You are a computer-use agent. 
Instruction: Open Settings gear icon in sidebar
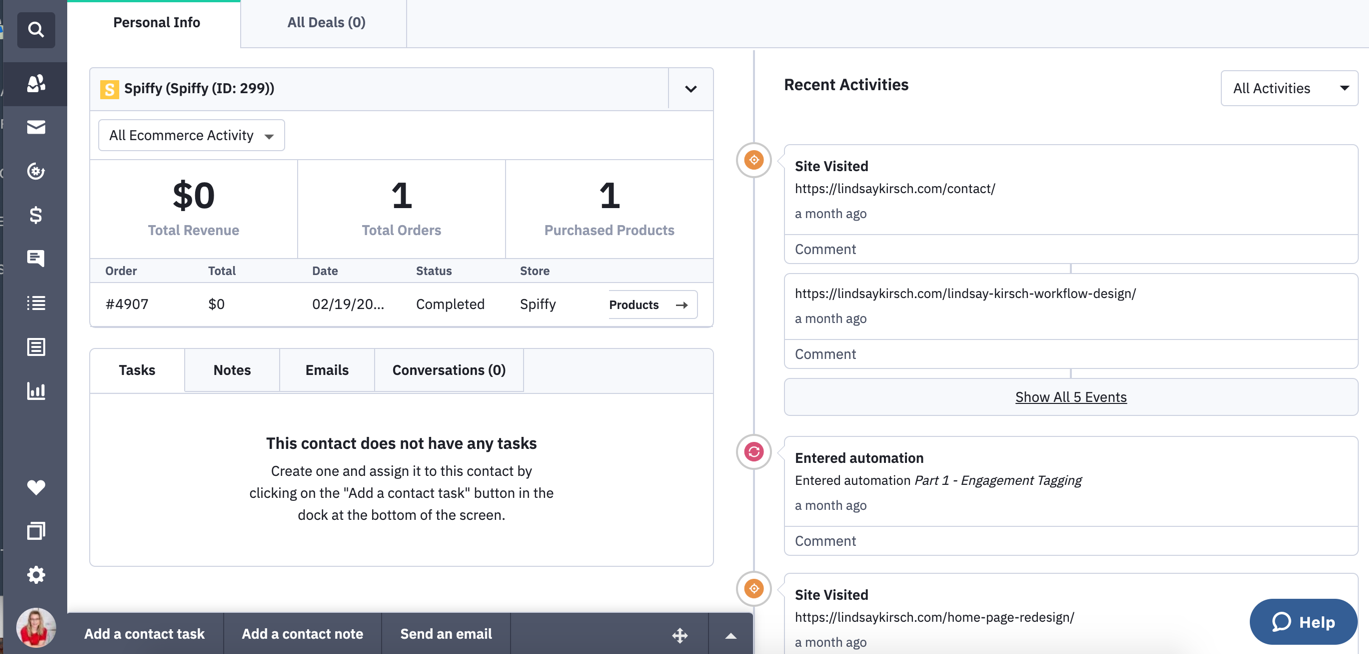[x=36, y=575]
